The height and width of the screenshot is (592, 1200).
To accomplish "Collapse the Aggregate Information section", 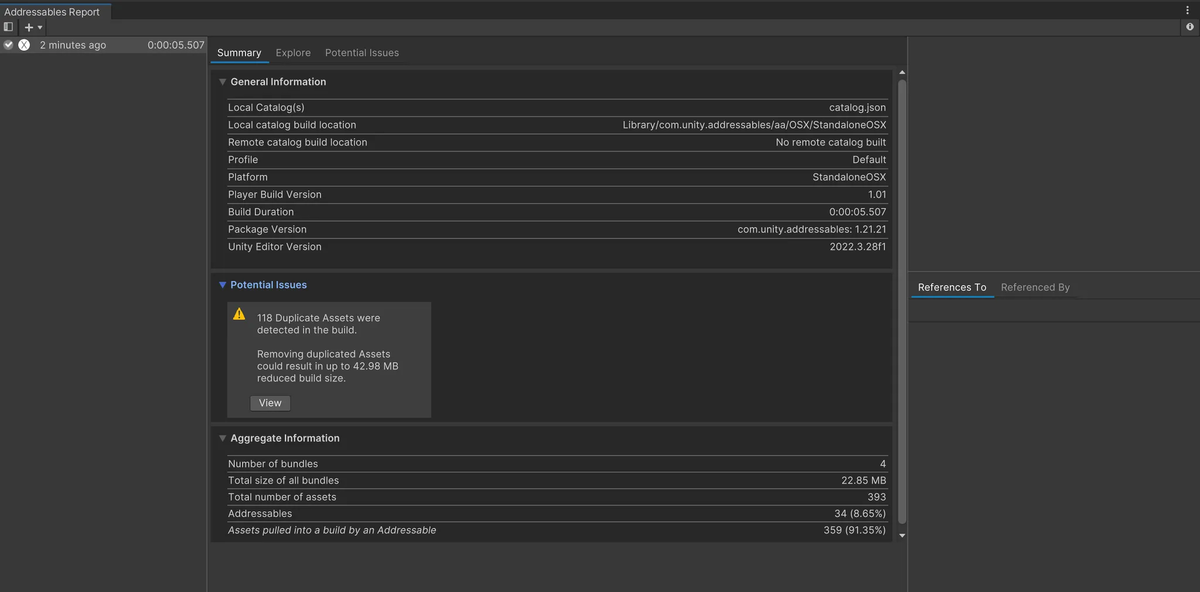I will 223,438.
